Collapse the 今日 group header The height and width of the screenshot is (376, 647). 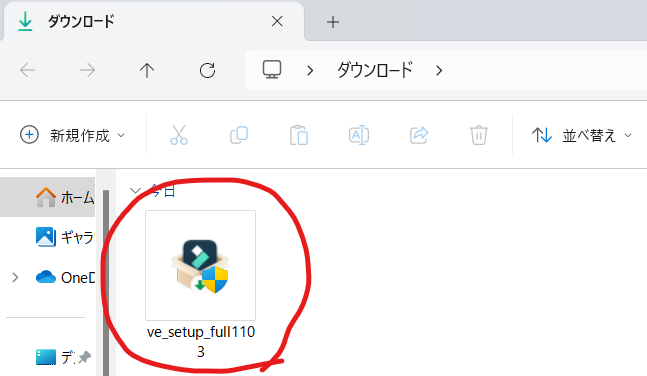[x=135, y=191]
